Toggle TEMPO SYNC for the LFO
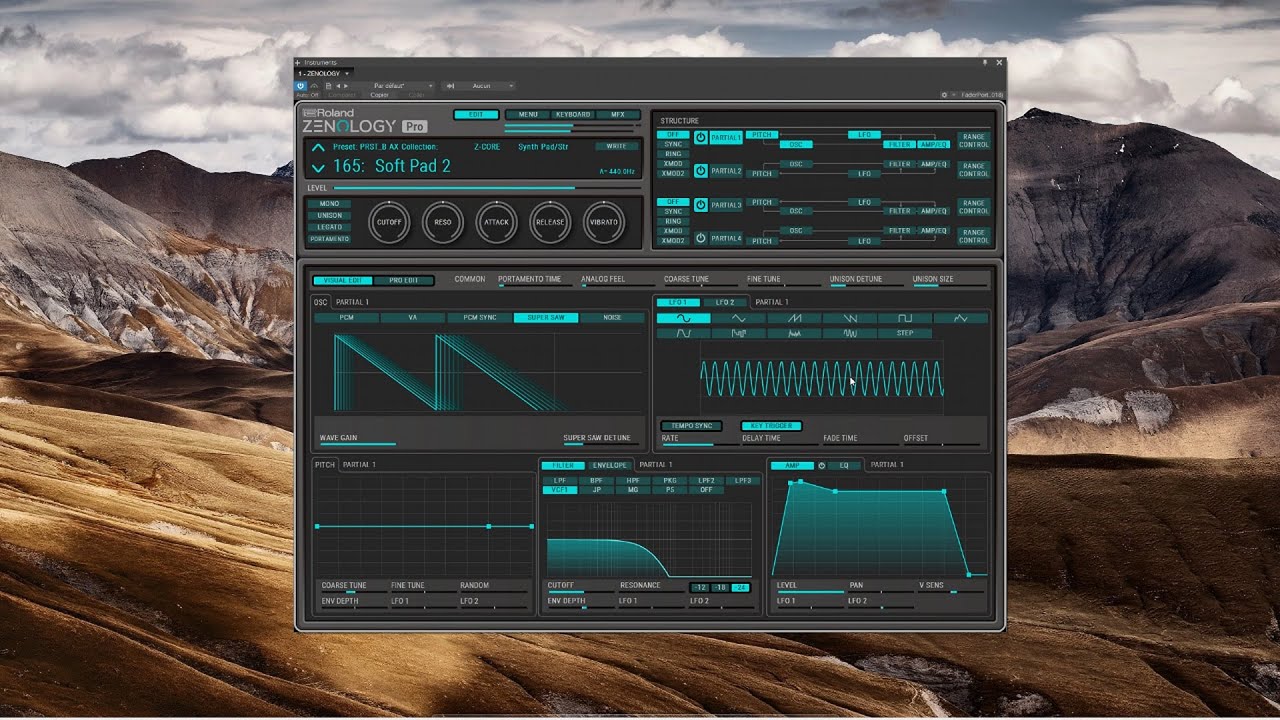This screenshot has width=1280, height=720. click(691, 426)
